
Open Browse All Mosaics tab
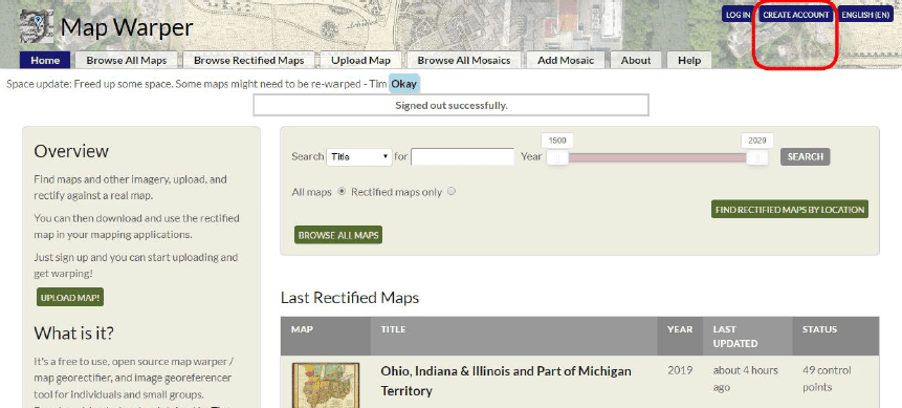click(464, 60)
